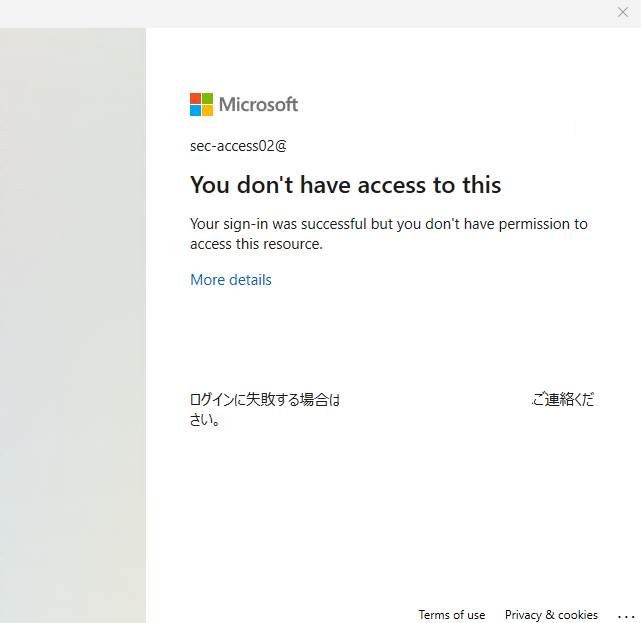Open the ellipsis menu in the footer
The image size is (641, 623).
coord(626,616)
